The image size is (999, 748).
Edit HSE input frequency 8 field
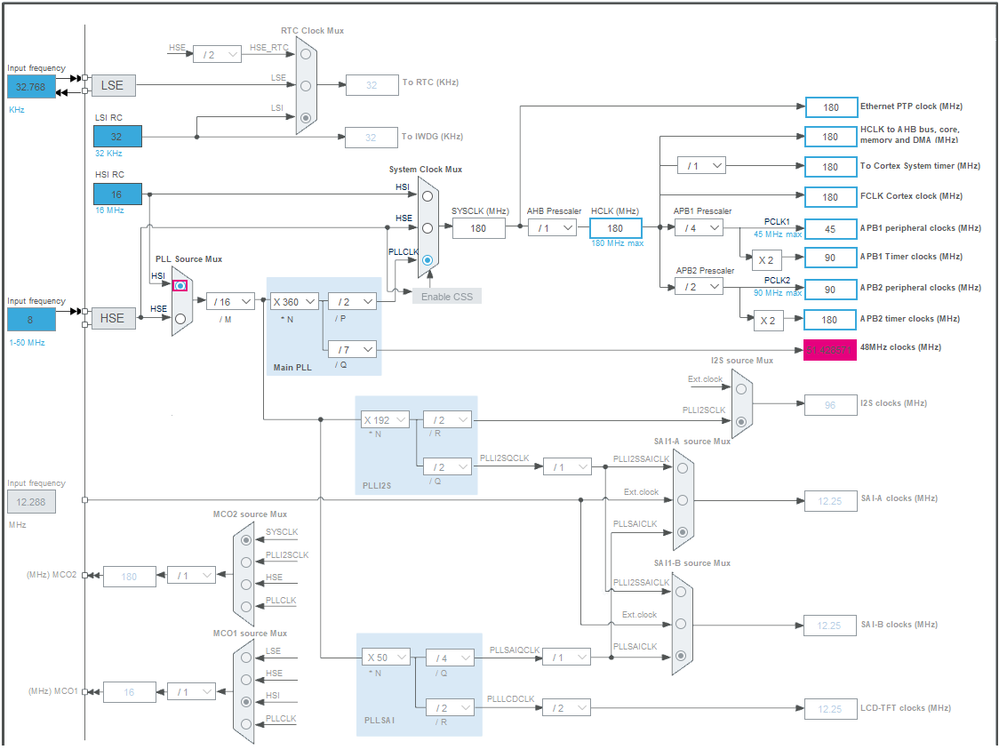[x=31, y=319]
